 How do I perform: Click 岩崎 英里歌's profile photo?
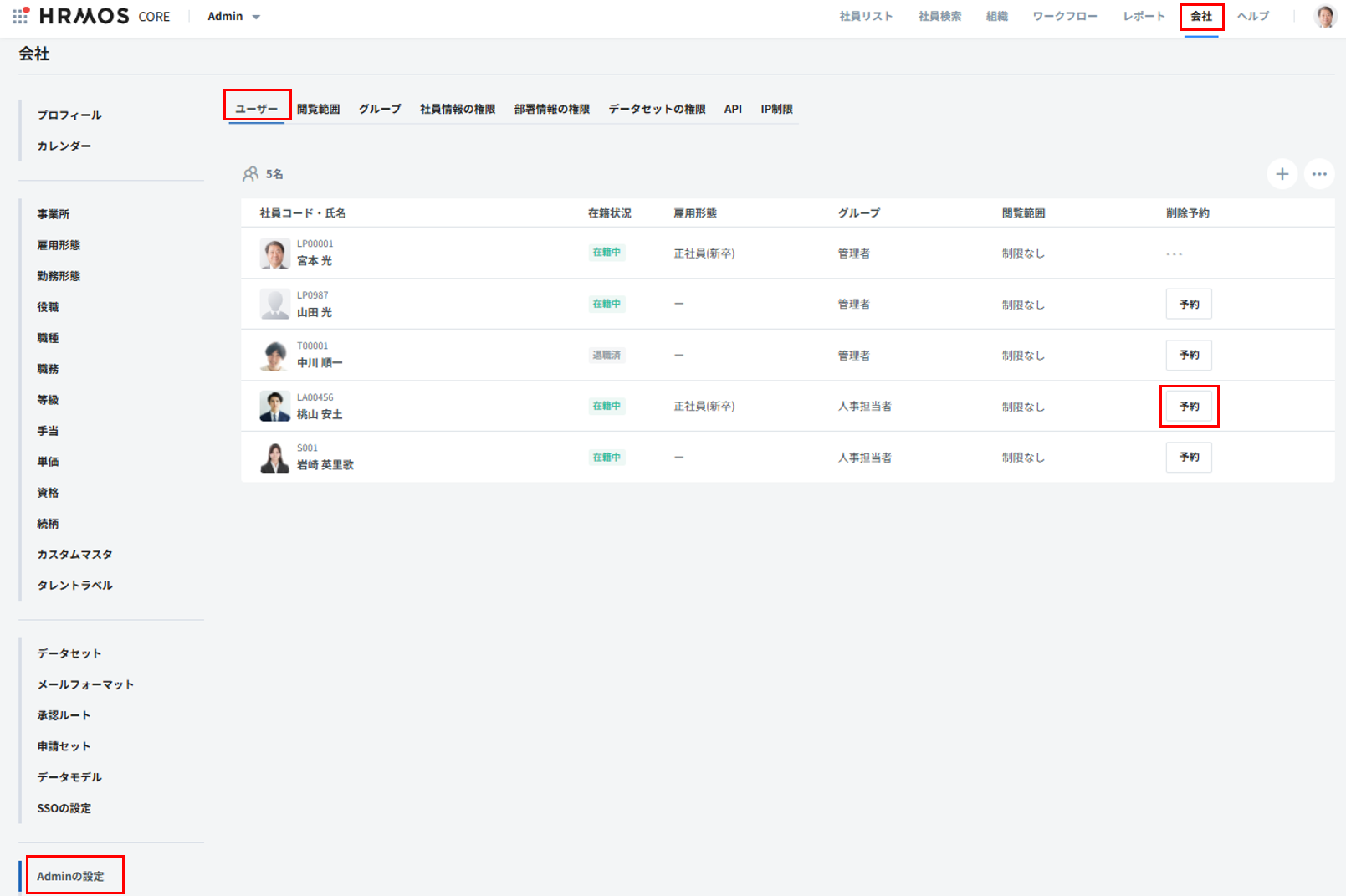pyautogui.click(x=274, y=458)
